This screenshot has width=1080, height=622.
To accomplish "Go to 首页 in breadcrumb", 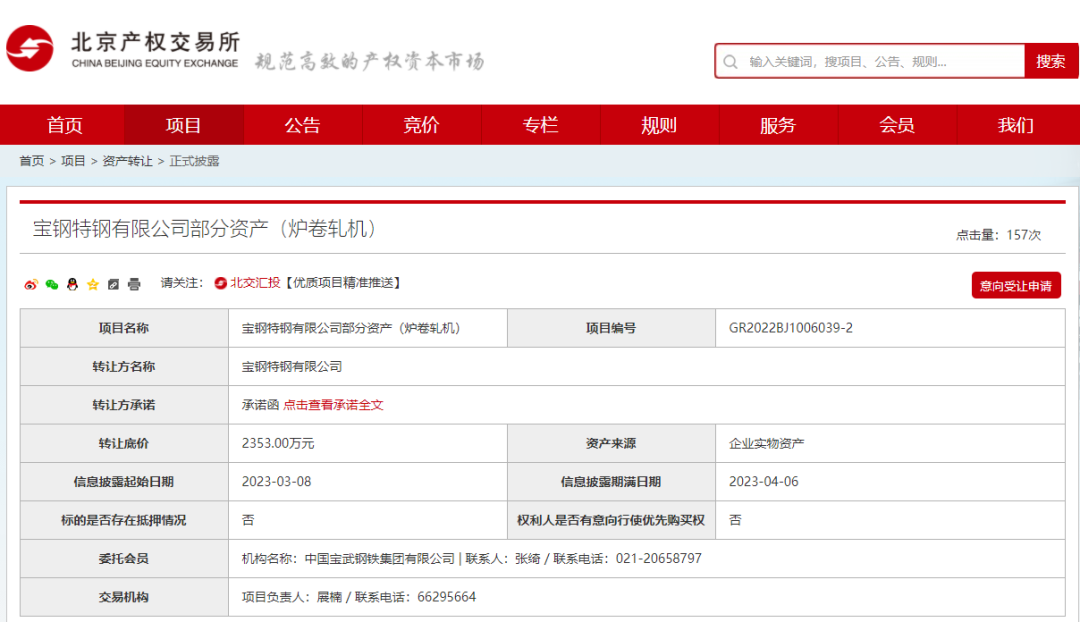I will tap(32, 161).
